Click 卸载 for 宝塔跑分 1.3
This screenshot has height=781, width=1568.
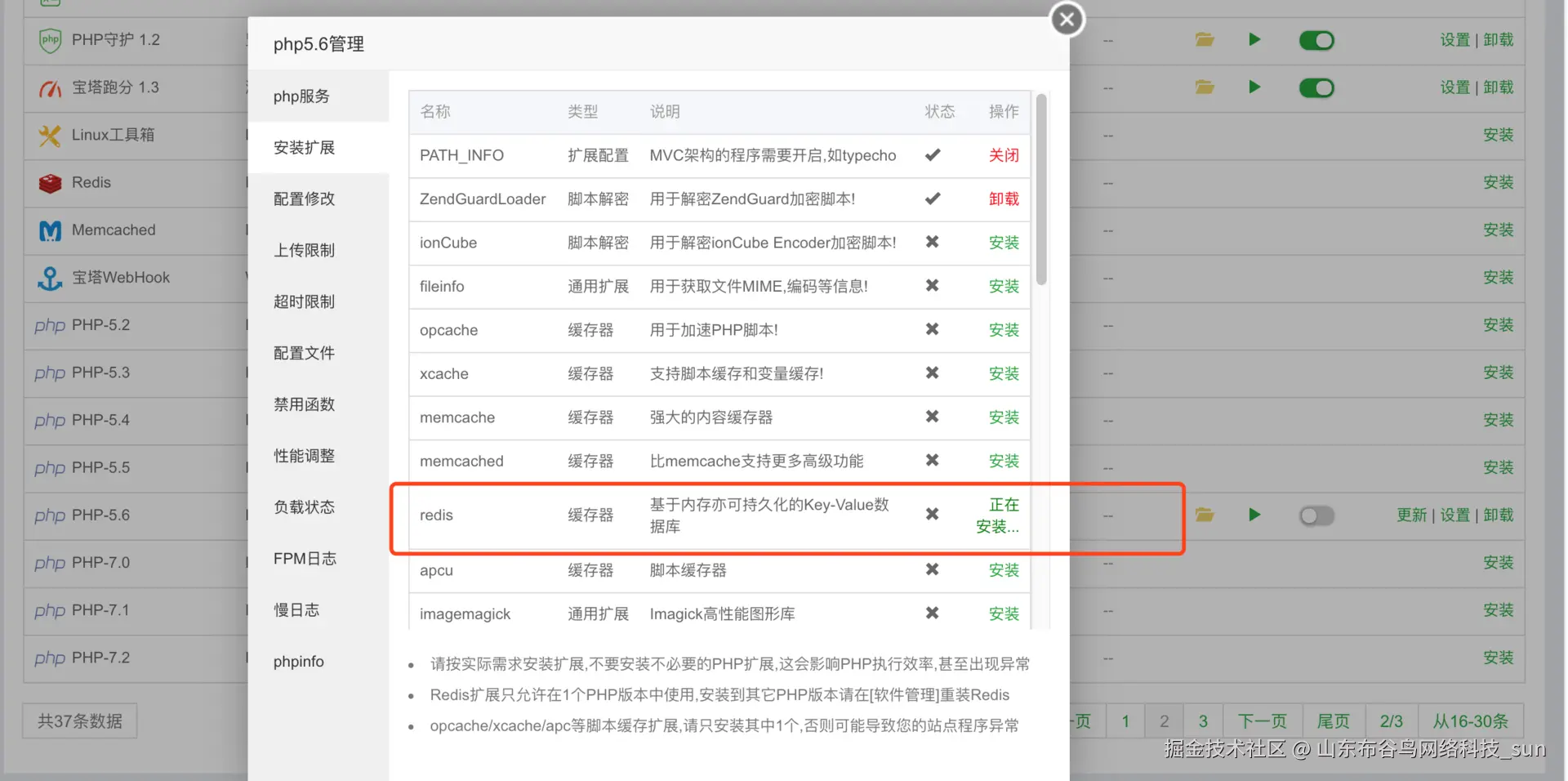click(x=1499, y=87)
